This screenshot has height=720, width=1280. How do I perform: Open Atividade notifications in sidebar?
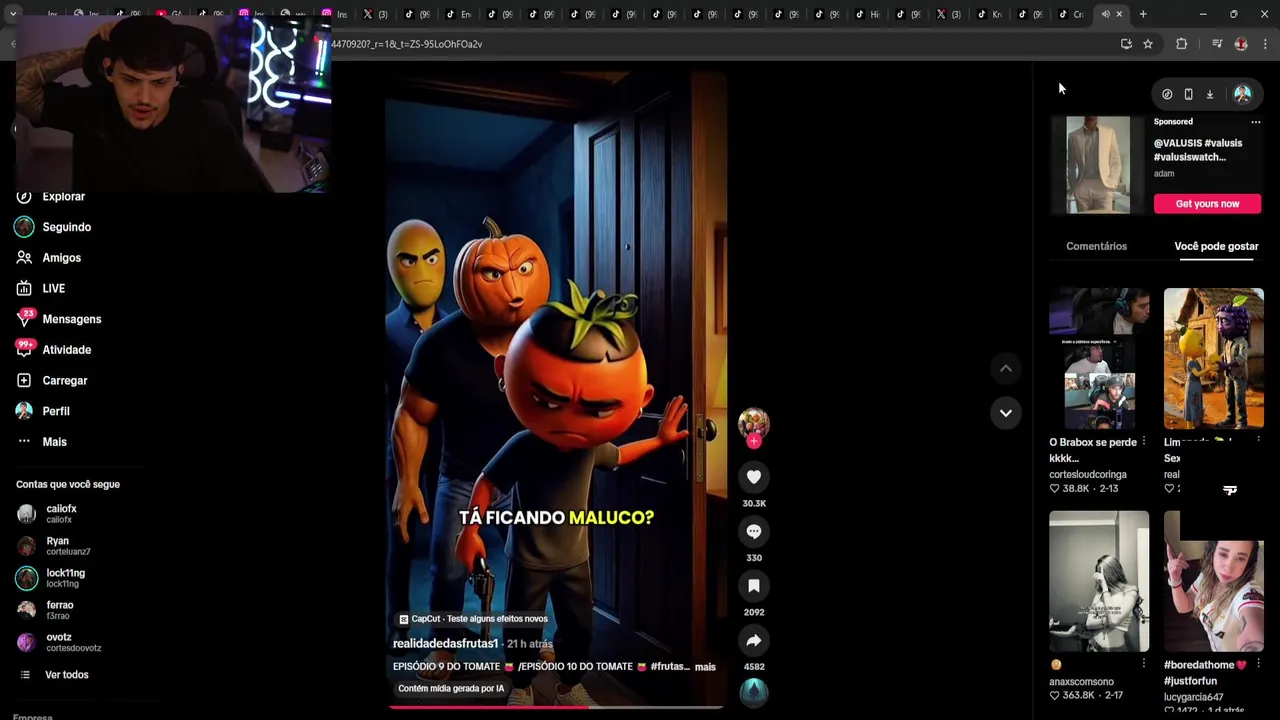(54, 350)
